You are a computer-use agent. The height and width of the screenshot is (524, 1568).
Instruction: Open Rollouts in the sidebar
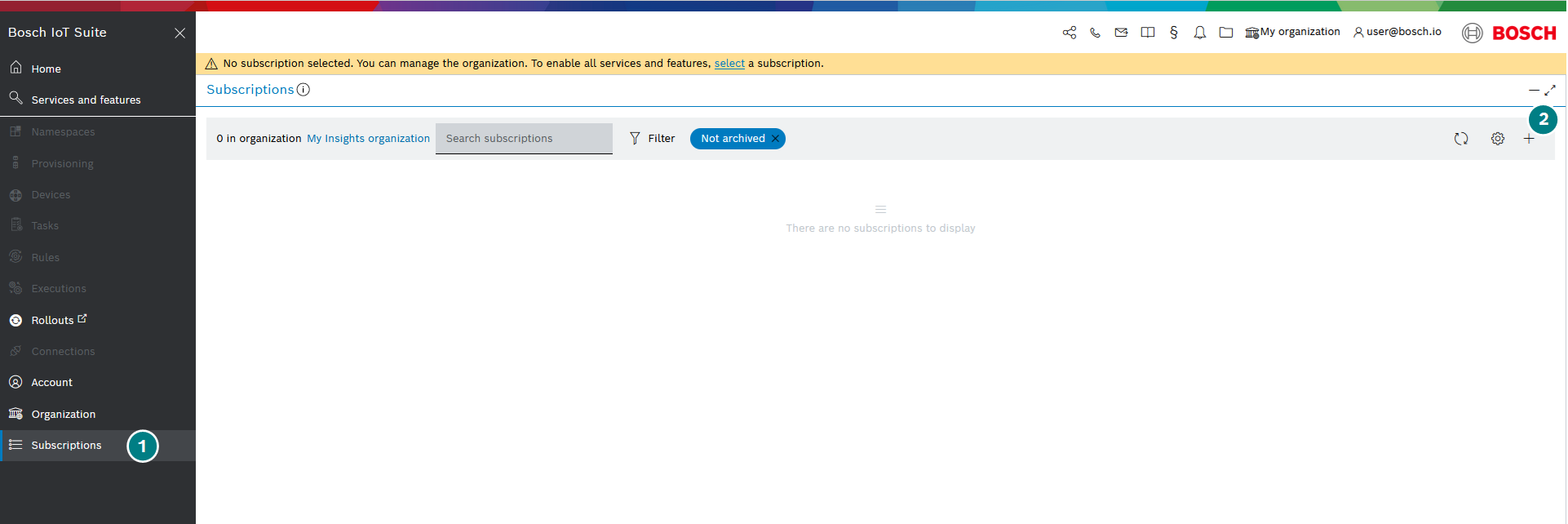tap(98, 320)
